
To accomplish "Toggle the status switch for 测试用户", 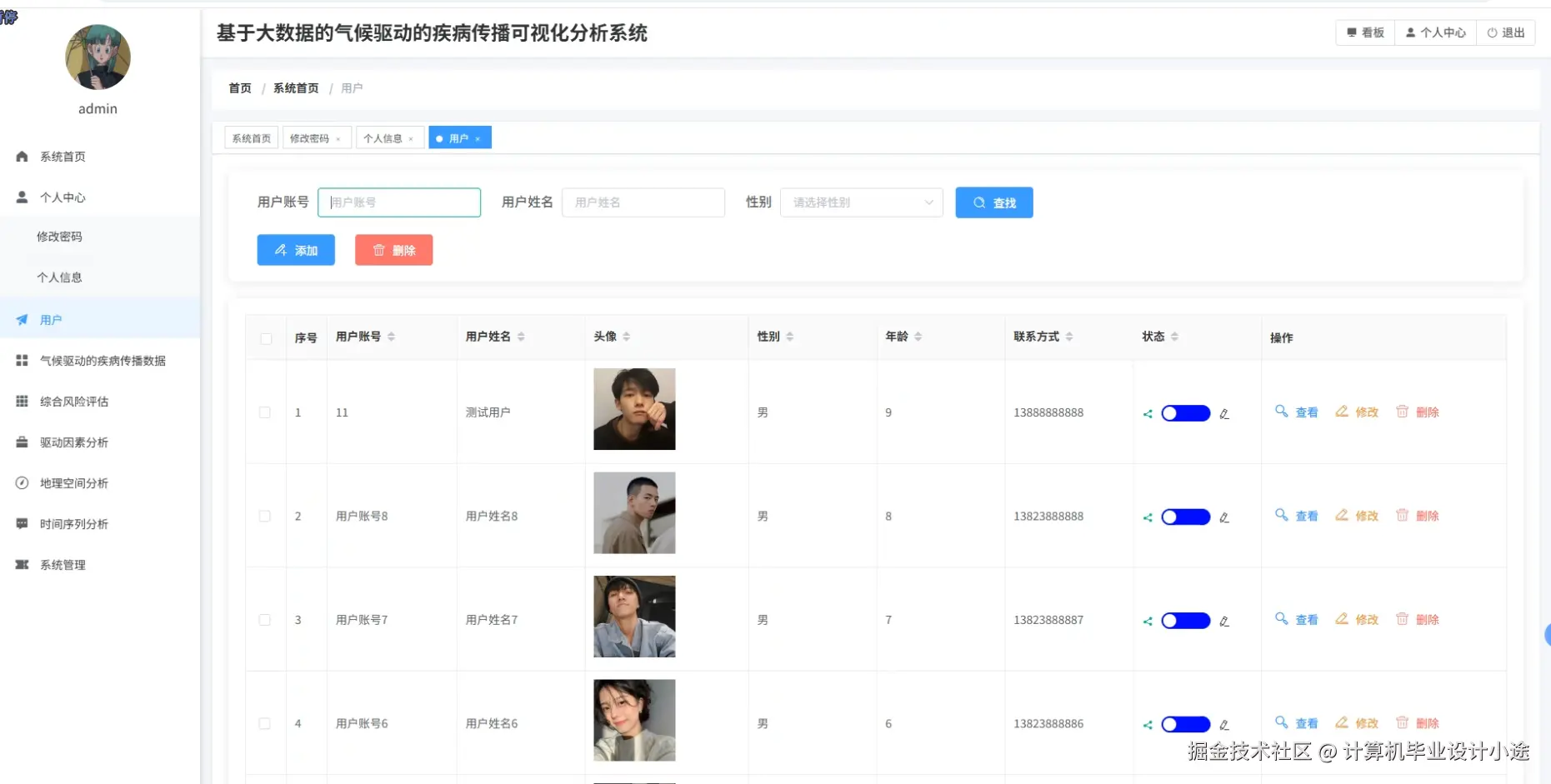I will (1184, 412).
